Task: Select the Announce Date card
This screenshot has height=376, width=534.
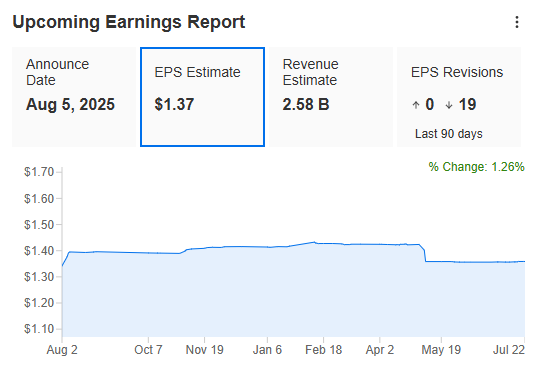Action: coord(74,97)
